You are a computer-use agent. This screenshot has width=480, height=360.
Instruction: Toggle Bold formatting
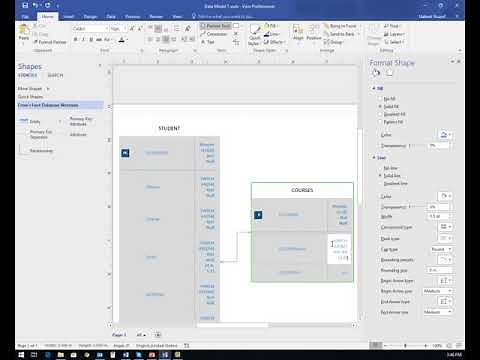click(76, 40)
